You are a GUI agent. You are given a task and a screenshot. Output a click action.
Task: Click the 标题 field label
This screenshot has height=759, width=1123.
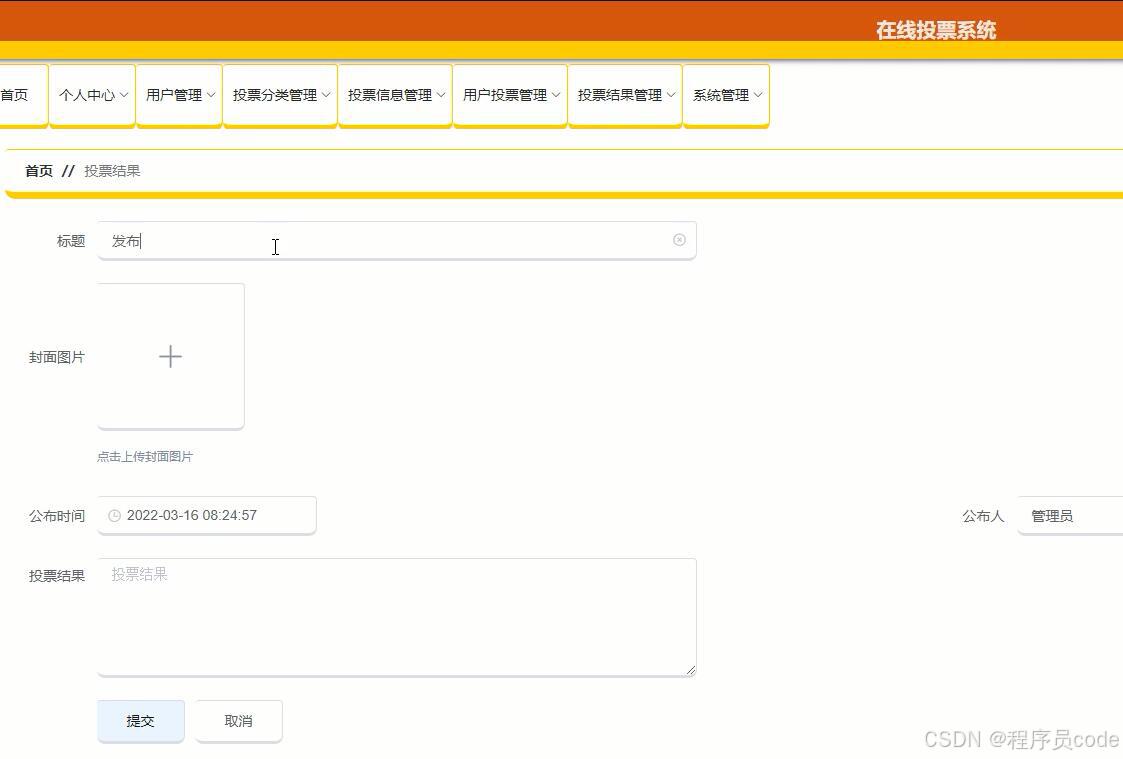(x=71, y=241)
